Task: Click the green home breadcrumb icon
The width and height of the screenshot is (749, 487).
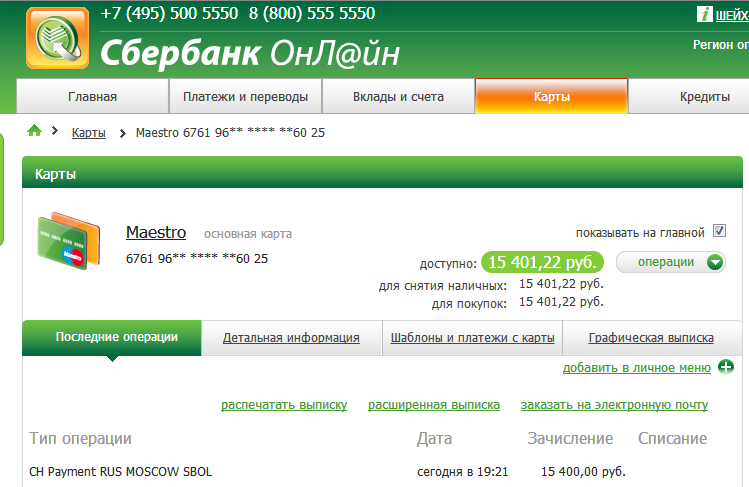Action: click(x=34, y=130)
